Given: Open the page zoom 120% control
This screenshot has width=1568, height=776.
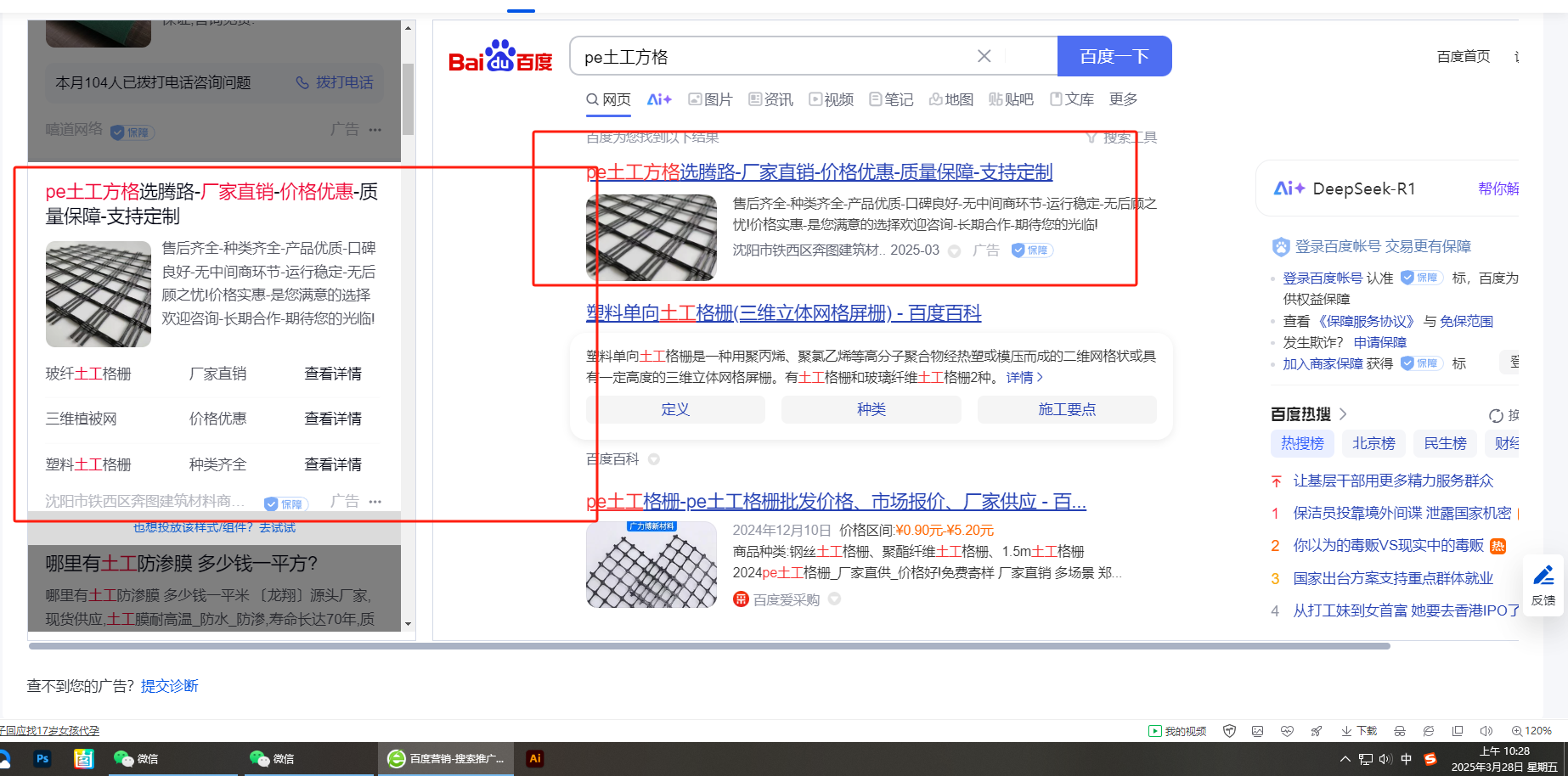Looking at the screenshot, I should point(1531,731).
